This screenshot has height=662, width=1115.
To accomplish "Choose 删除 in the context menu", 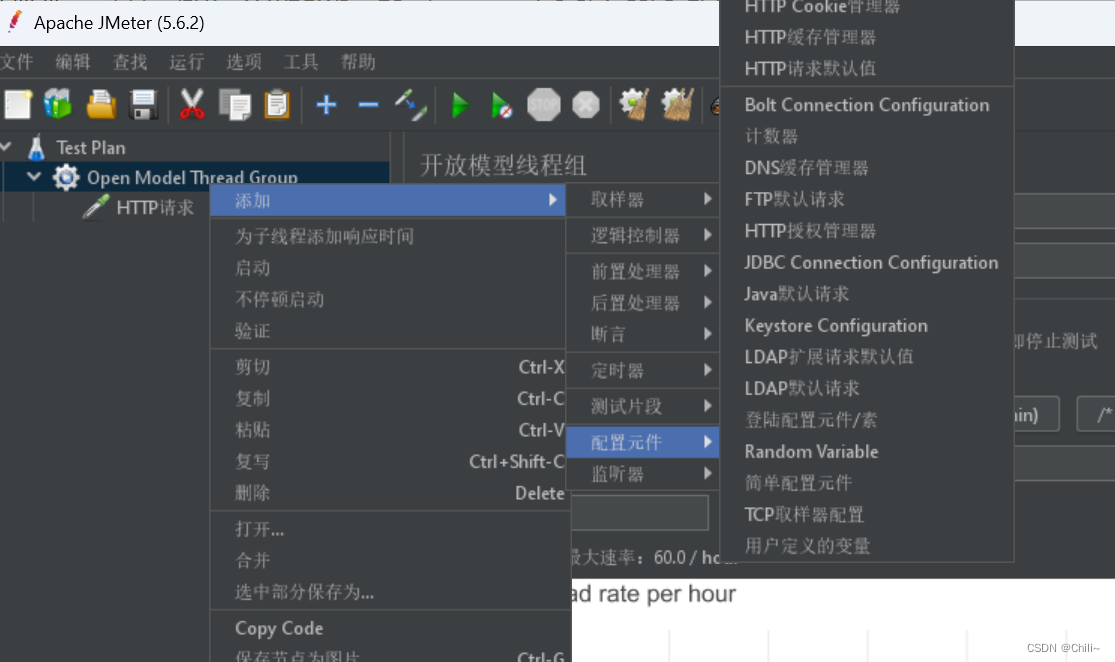I will (x=388, y=493).
